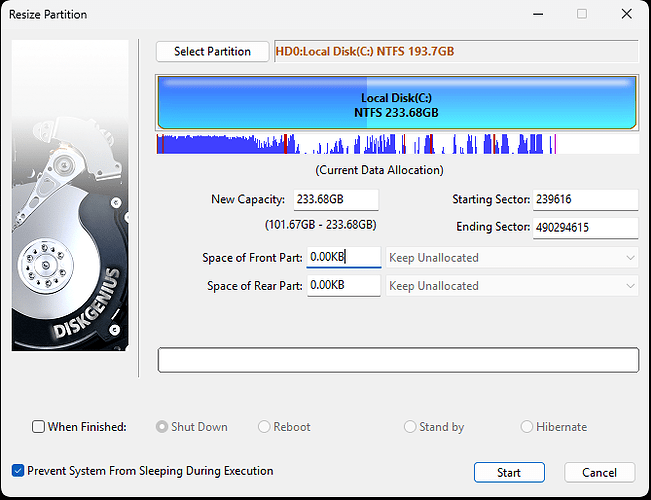Click the DiskGenius hard drive image

click(x=70, y=195)
